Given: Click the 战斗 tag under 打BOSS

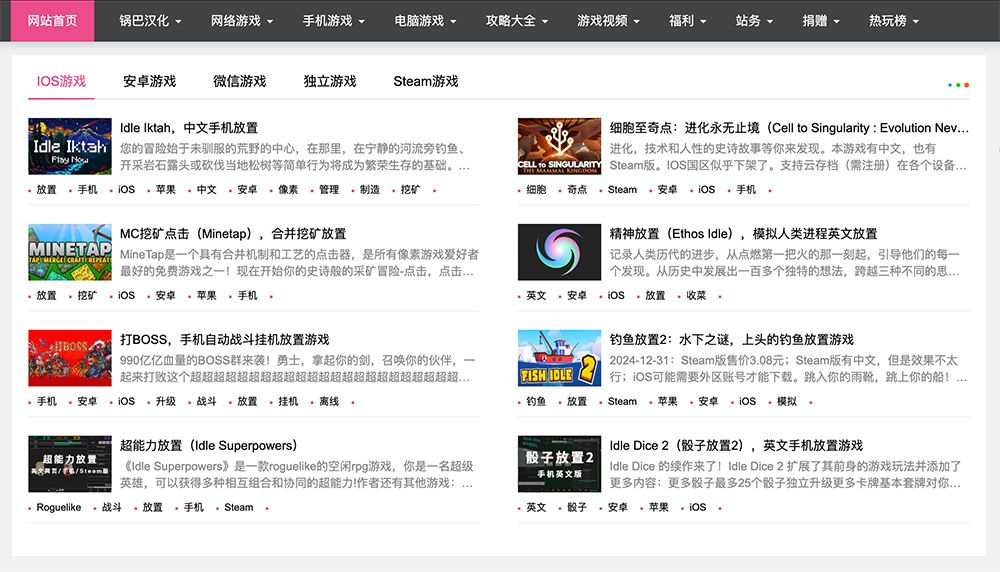Looking at the screenshot, I should (x=207, y=401).
